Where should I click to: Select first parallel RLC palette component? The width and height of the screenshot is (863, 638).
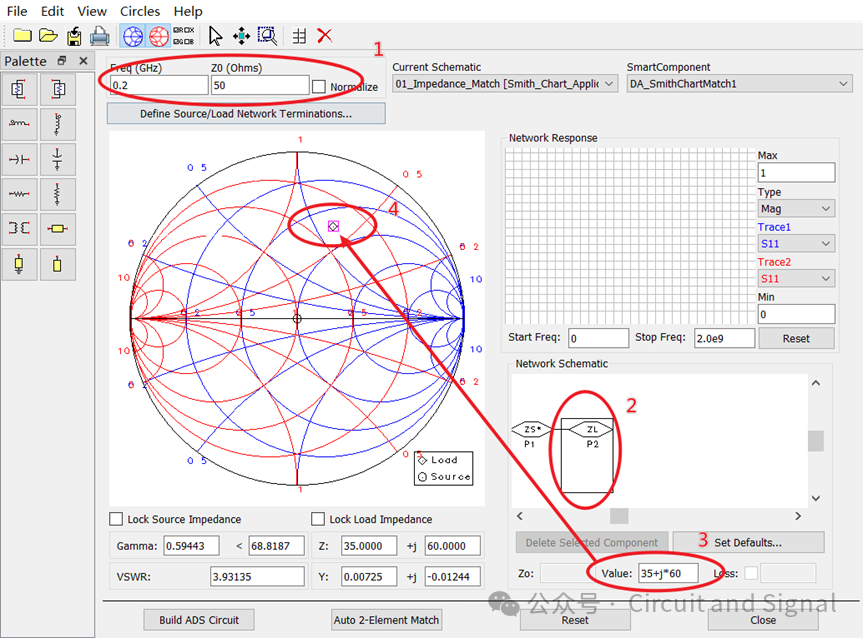19,89
